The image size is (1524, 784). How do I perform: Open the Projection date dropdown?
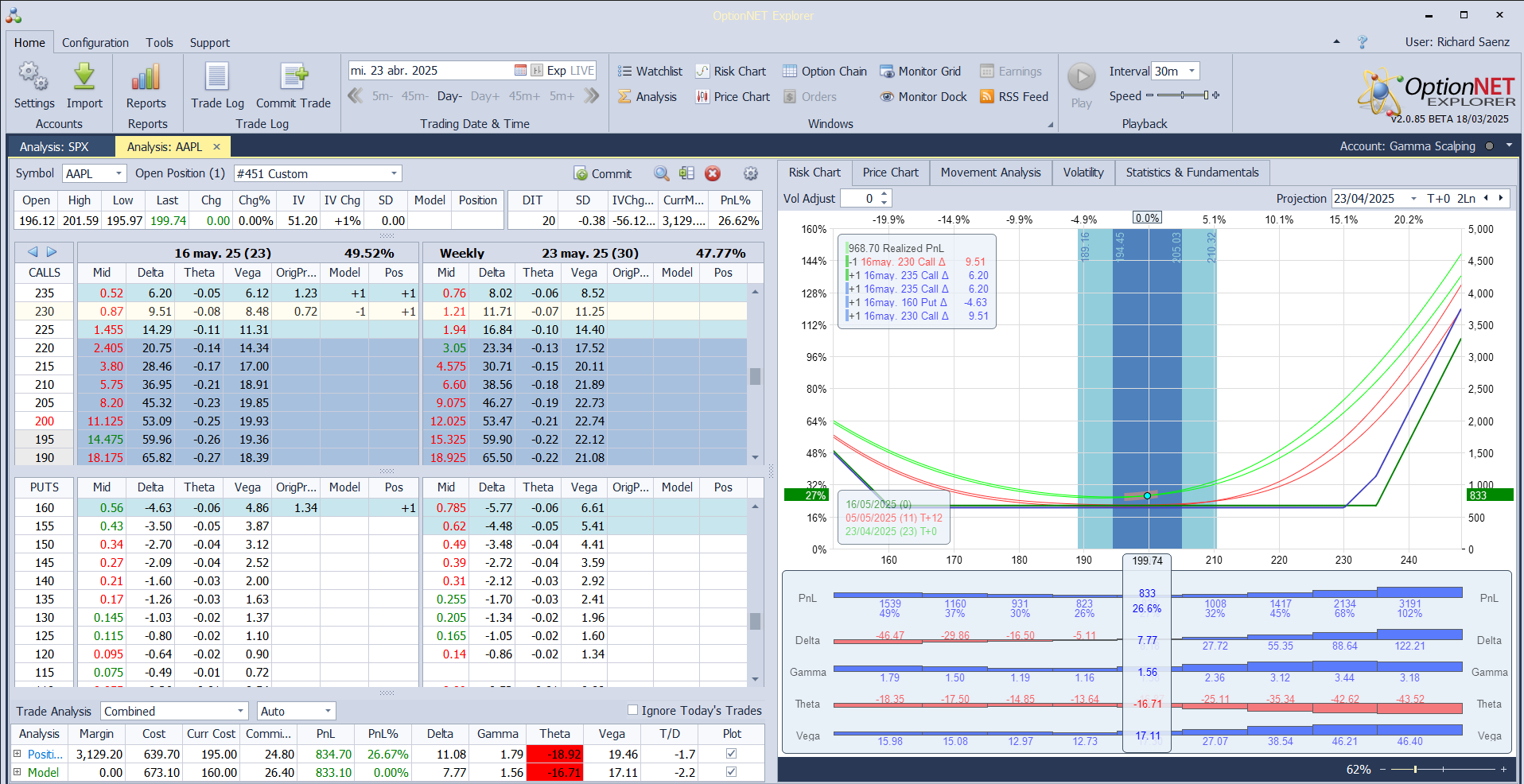pos(1413,198)
